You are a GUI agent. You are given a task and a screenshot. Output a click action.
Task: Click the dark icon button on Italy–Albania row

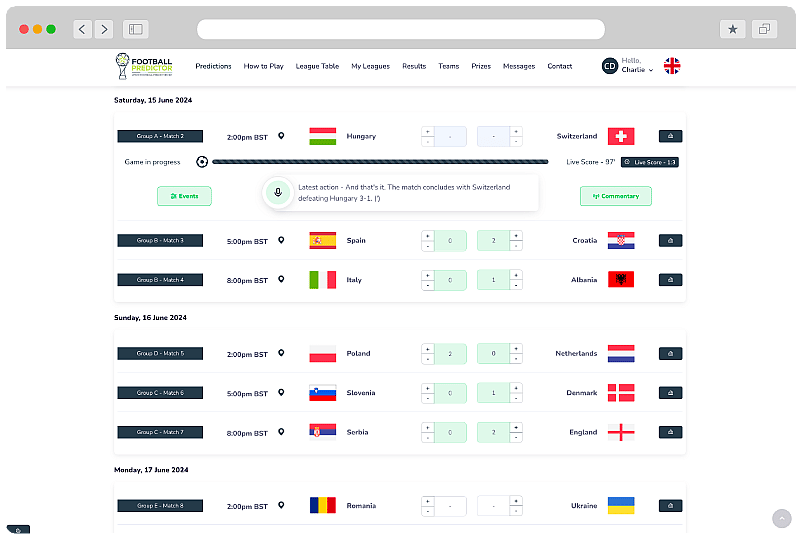point(670,280)
